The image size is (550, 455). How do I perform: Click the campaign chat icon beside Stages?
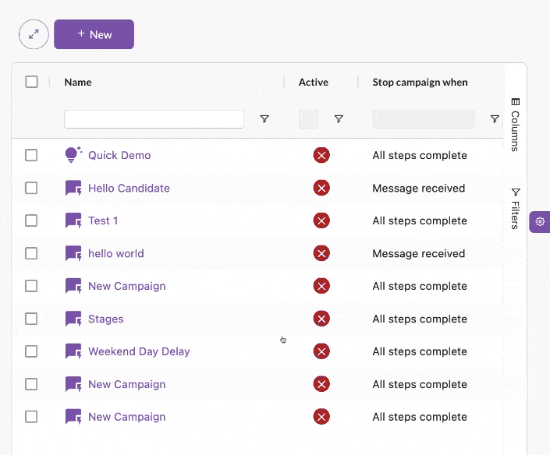pos(73,319)
